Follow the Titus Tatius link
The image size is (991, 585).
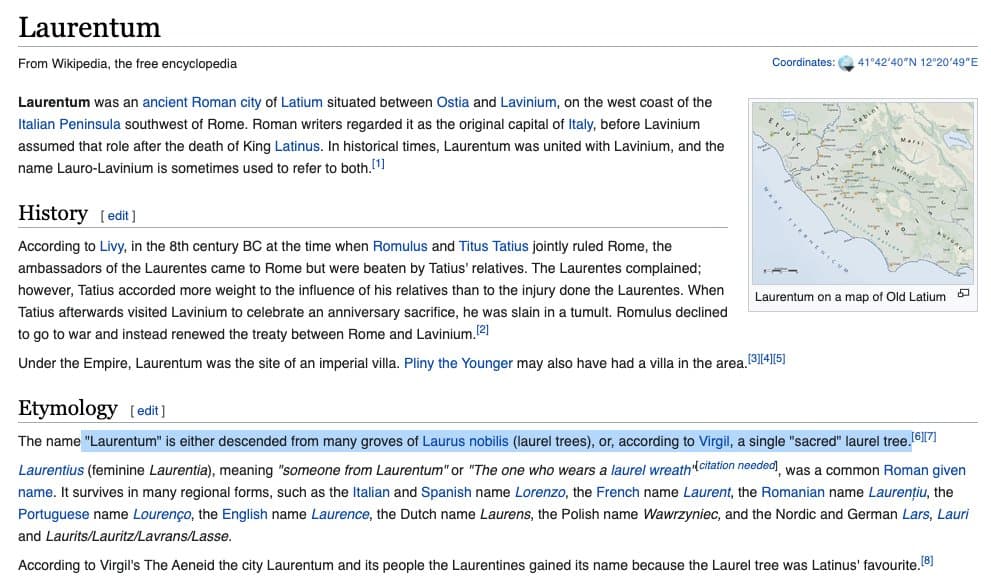pyautogui.click(x=494, y=246)
